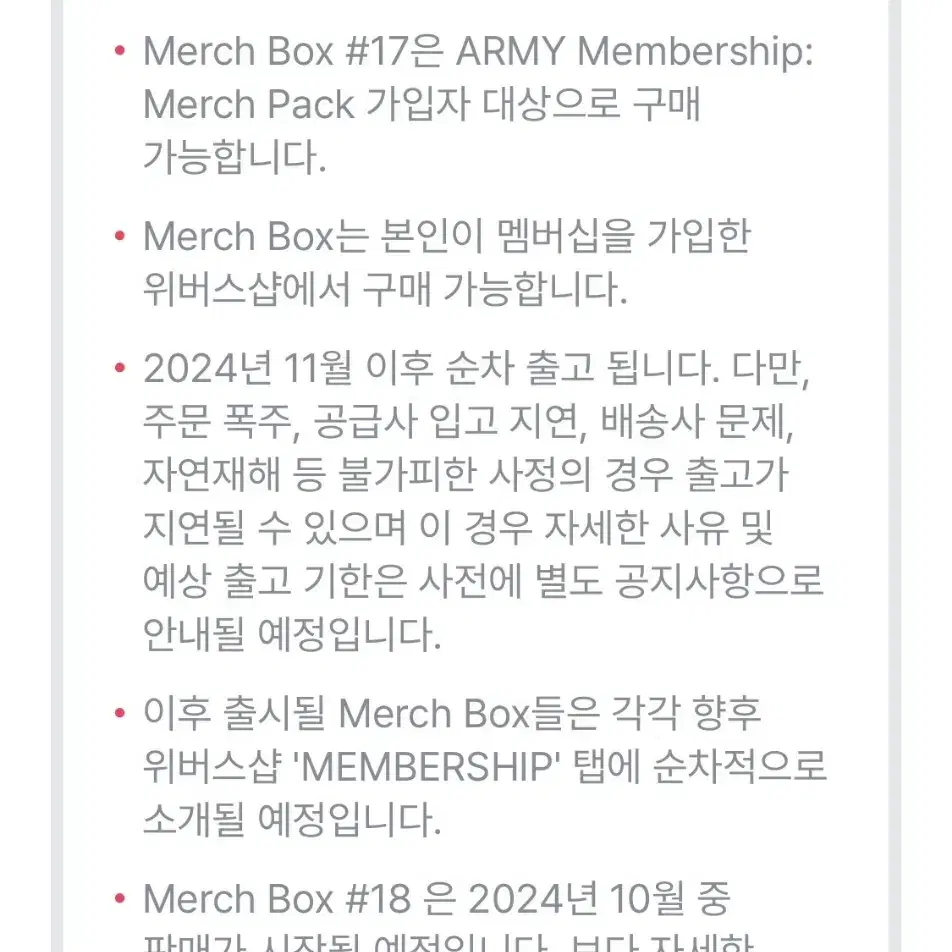This screenshot has width=952, height=952.
Task: Click the red bullet before Merch Box #17
Action: (x=120, y=50)
